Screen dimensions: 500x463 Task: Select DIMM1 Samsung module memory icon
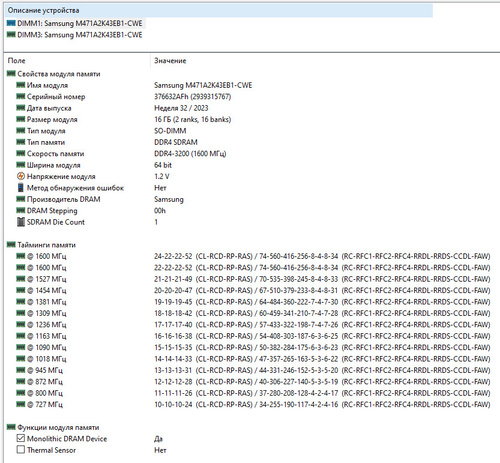pyautogui.click(x=11, y=23)
